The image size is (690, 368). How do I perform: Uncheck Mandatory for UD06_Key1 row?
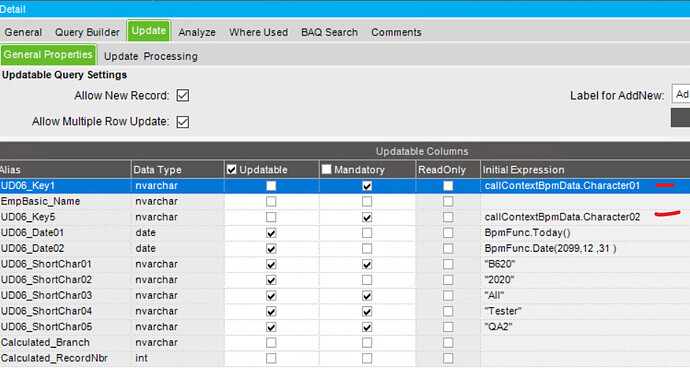367,186
